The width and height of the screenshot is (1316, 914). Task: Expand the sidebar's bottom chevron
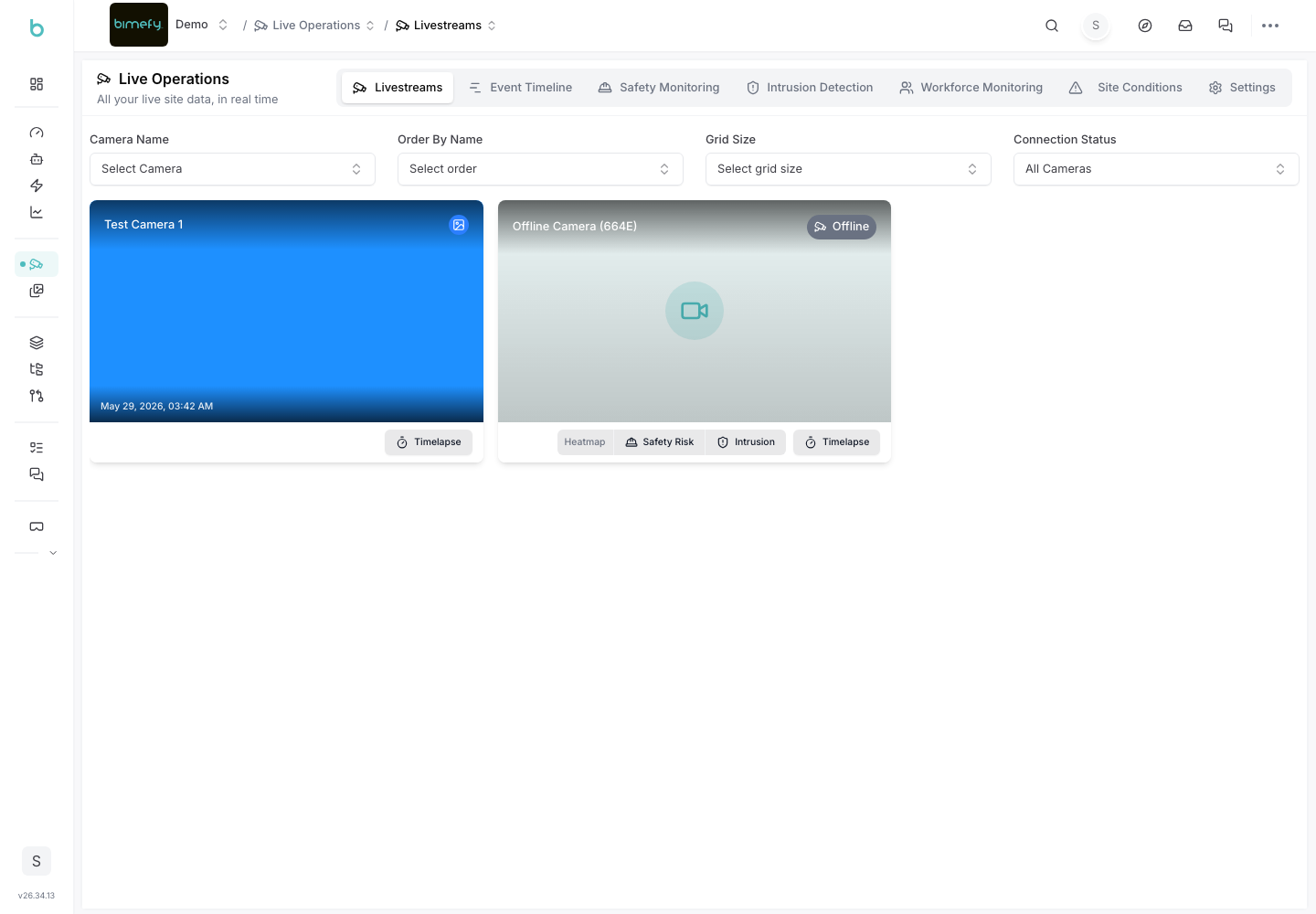point(53,553)
